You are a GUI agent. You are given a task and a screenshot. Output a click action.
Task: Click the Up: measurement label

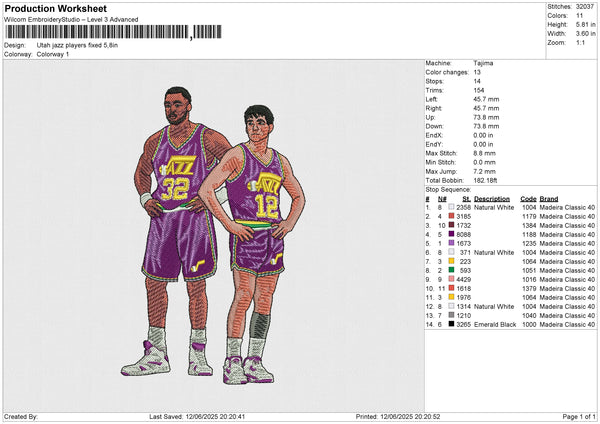(430, 117)
